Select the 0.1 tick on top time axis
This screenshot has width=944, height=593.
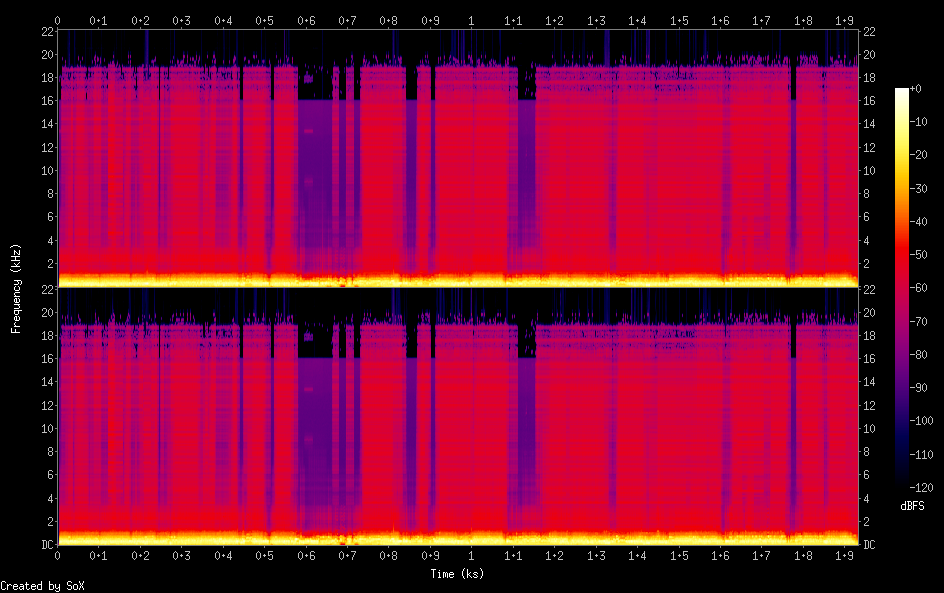pos(98,20)
